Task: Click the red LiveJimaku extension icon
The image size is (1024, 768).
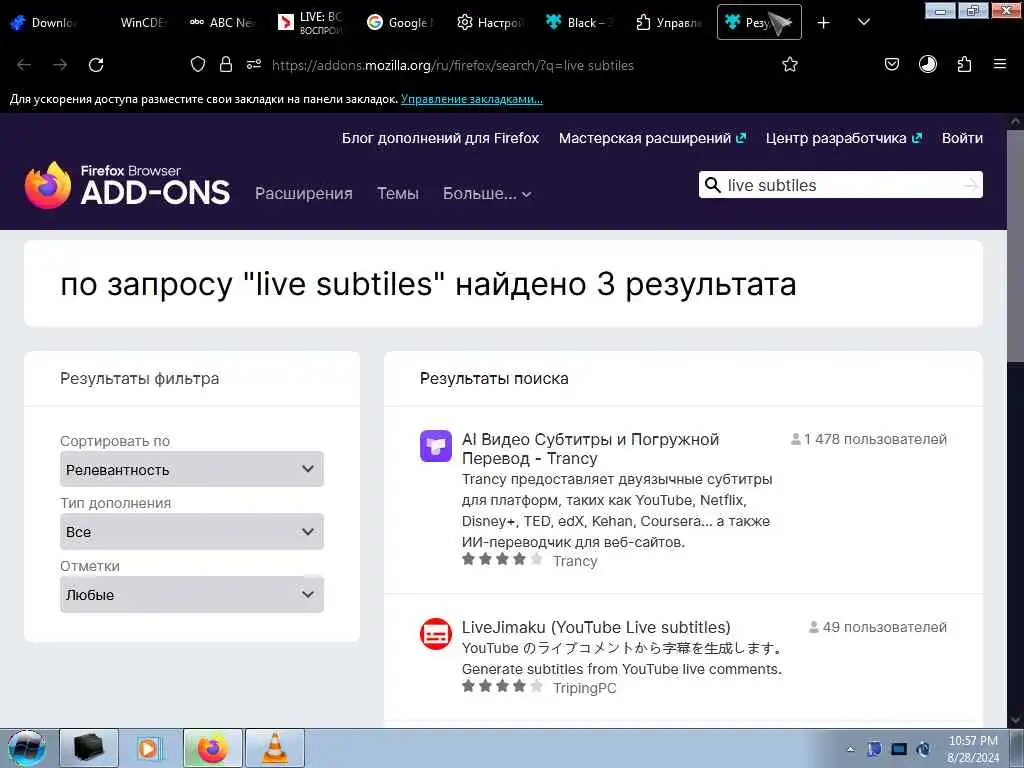Action: (436, 633)
